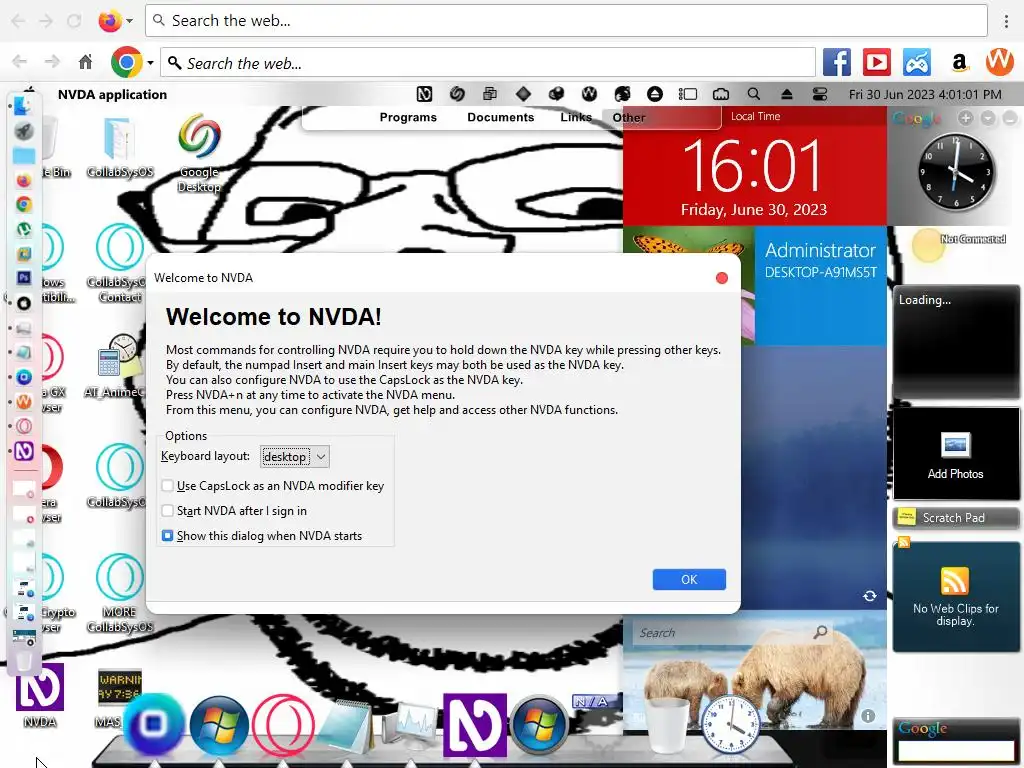Open the NVDA desktop shortcut
Viewport: 1024px width, 768px height.
coord(40,696)
